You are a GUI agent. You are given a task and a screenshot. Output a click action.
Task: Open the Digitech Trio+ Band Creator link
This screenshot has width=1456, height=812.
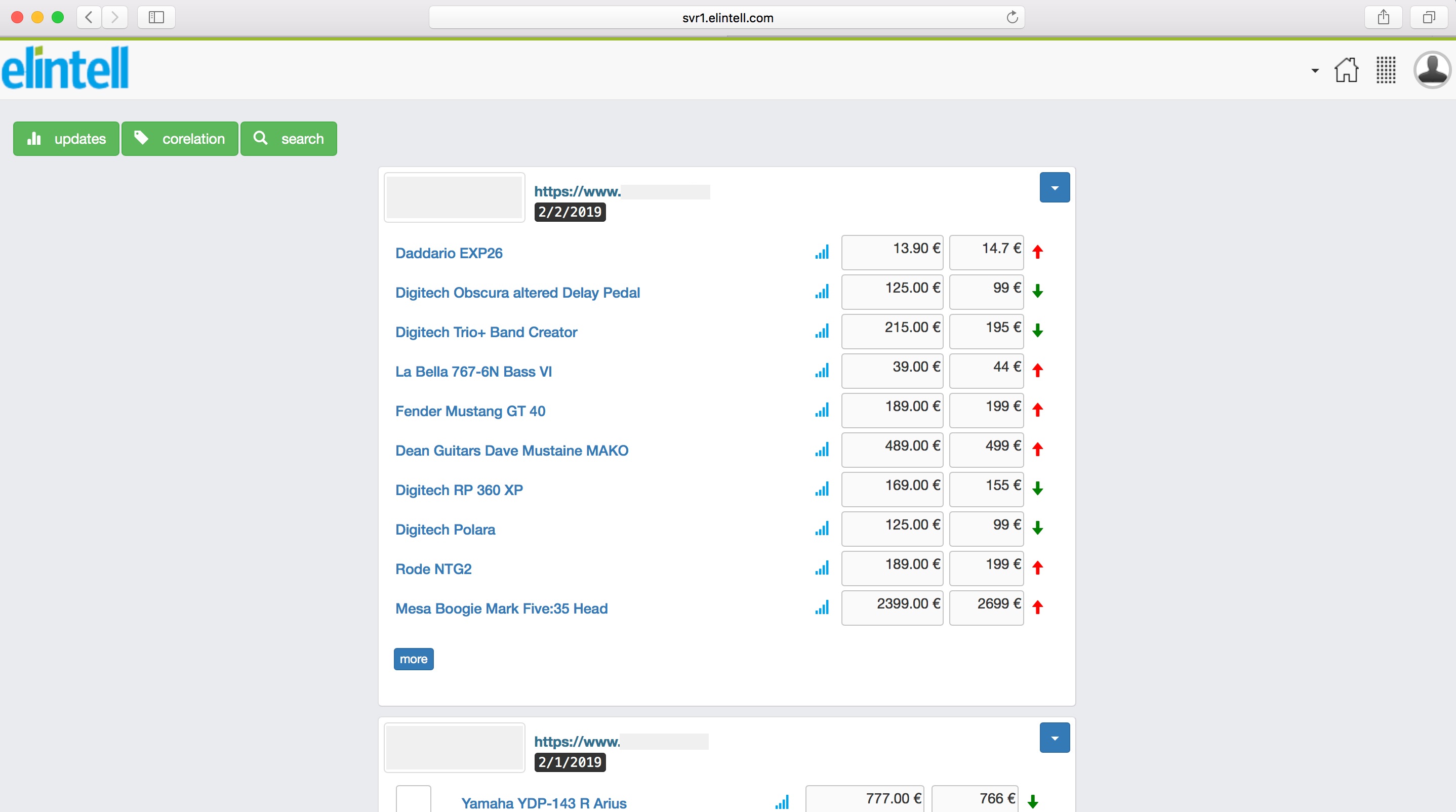[486, 332]
